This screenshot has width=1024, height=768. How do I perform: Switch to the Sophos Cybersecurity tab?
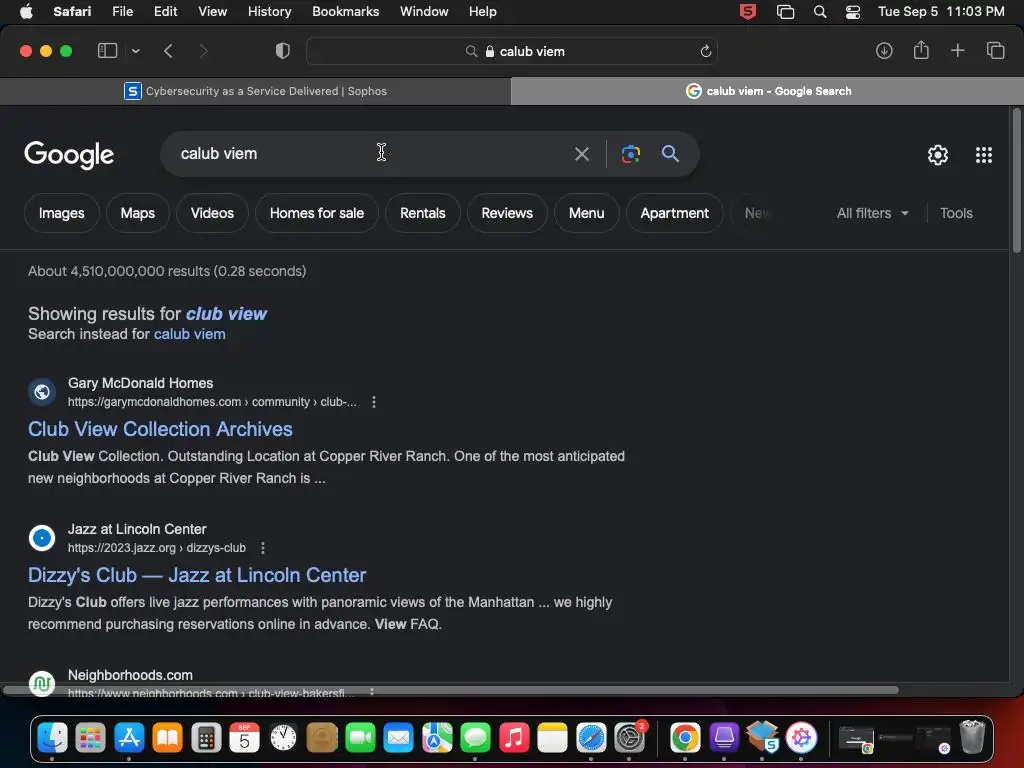pyautogui.click(x=255, y=91)
